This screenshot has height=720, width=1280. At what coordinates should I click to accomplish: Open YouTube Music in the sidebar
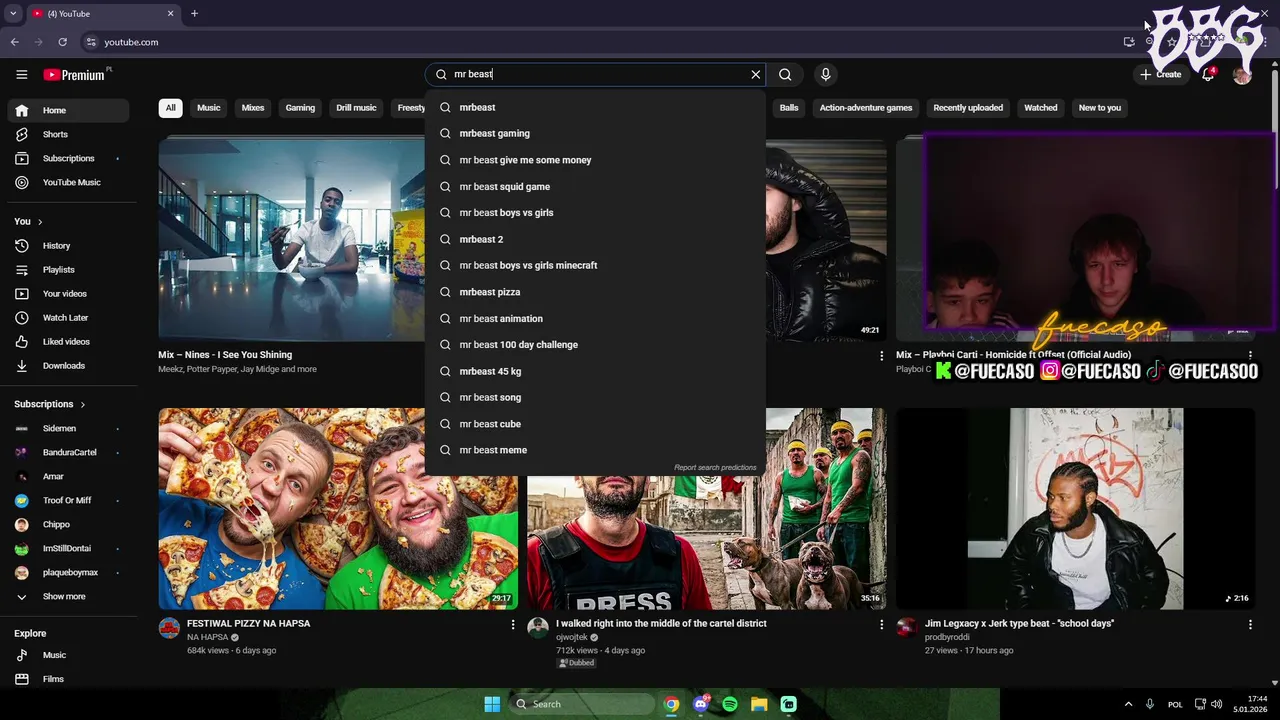point(69,182)
